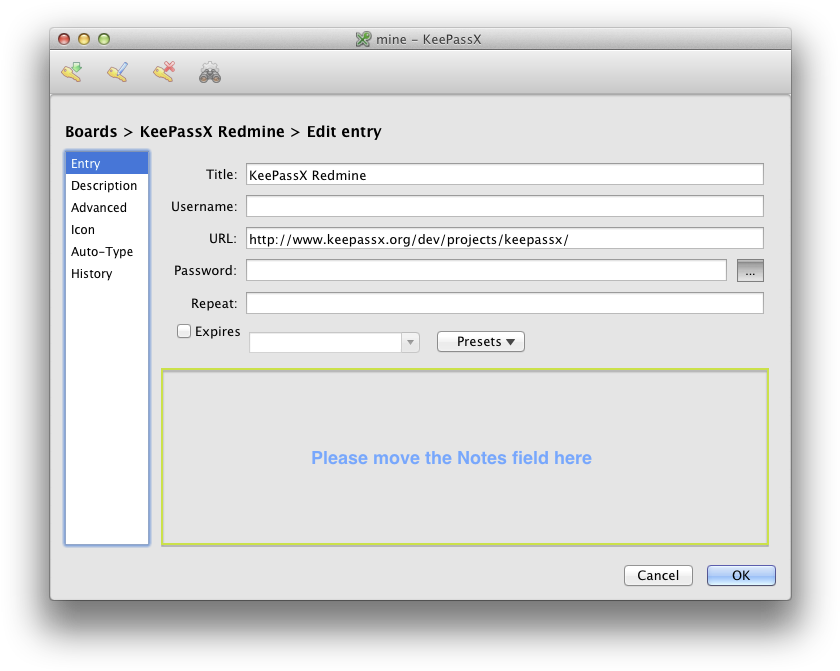Confirm with the OK button

[741, 575]
